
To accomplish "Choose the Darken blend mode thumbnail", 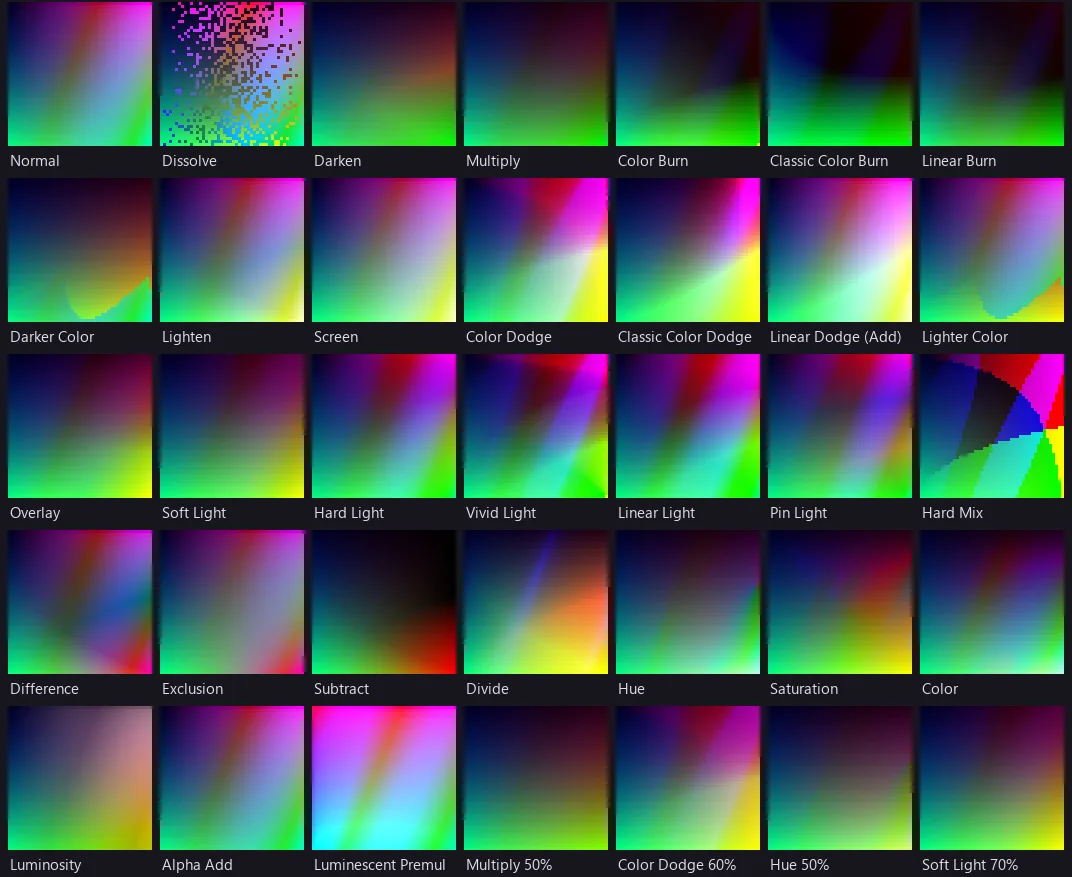I will 384,74.
